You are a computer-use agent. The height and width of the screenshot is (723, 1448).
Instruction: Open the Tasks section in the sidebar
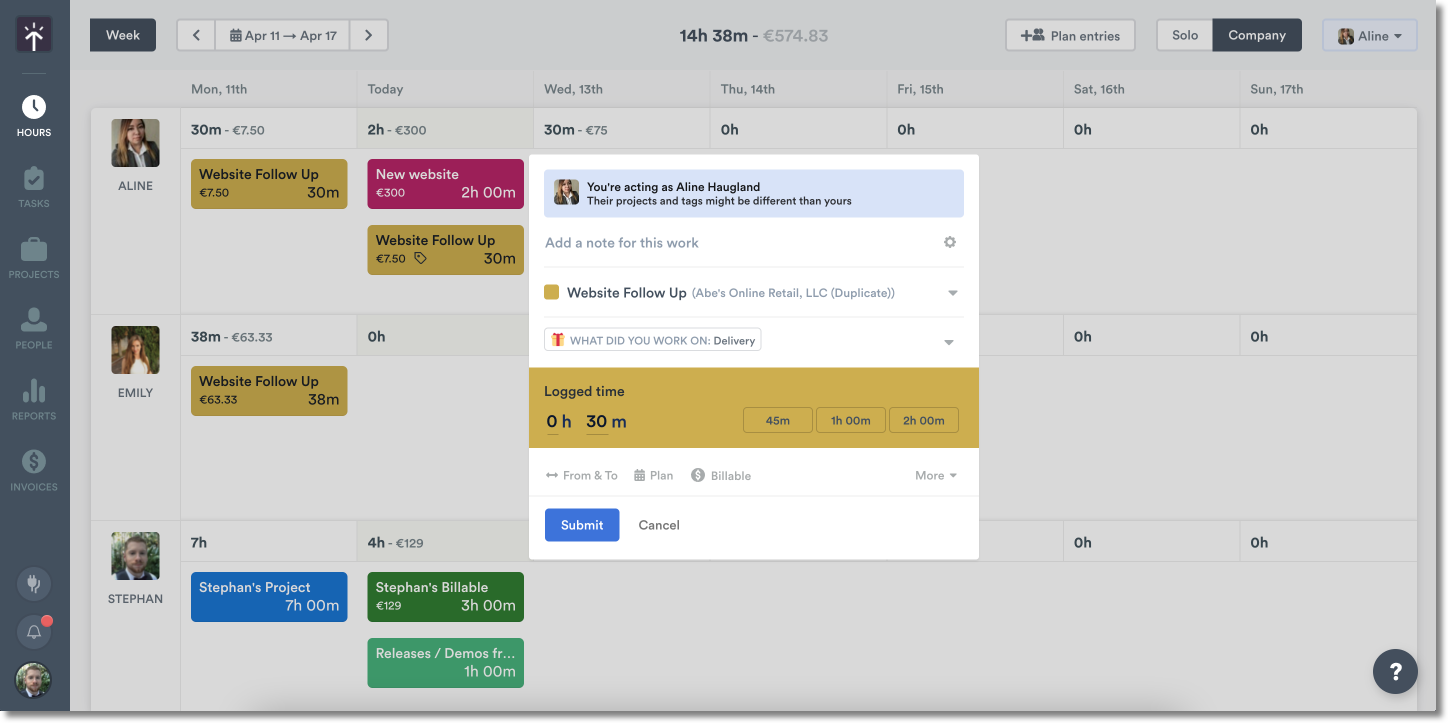(x=34, y=187)
